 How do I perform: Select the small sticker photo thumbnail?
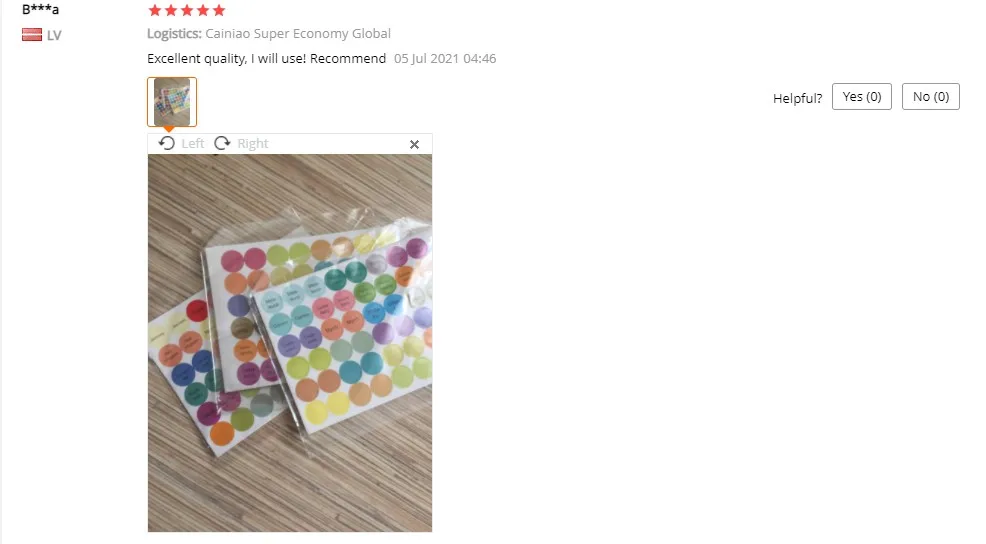coord(172,102)
